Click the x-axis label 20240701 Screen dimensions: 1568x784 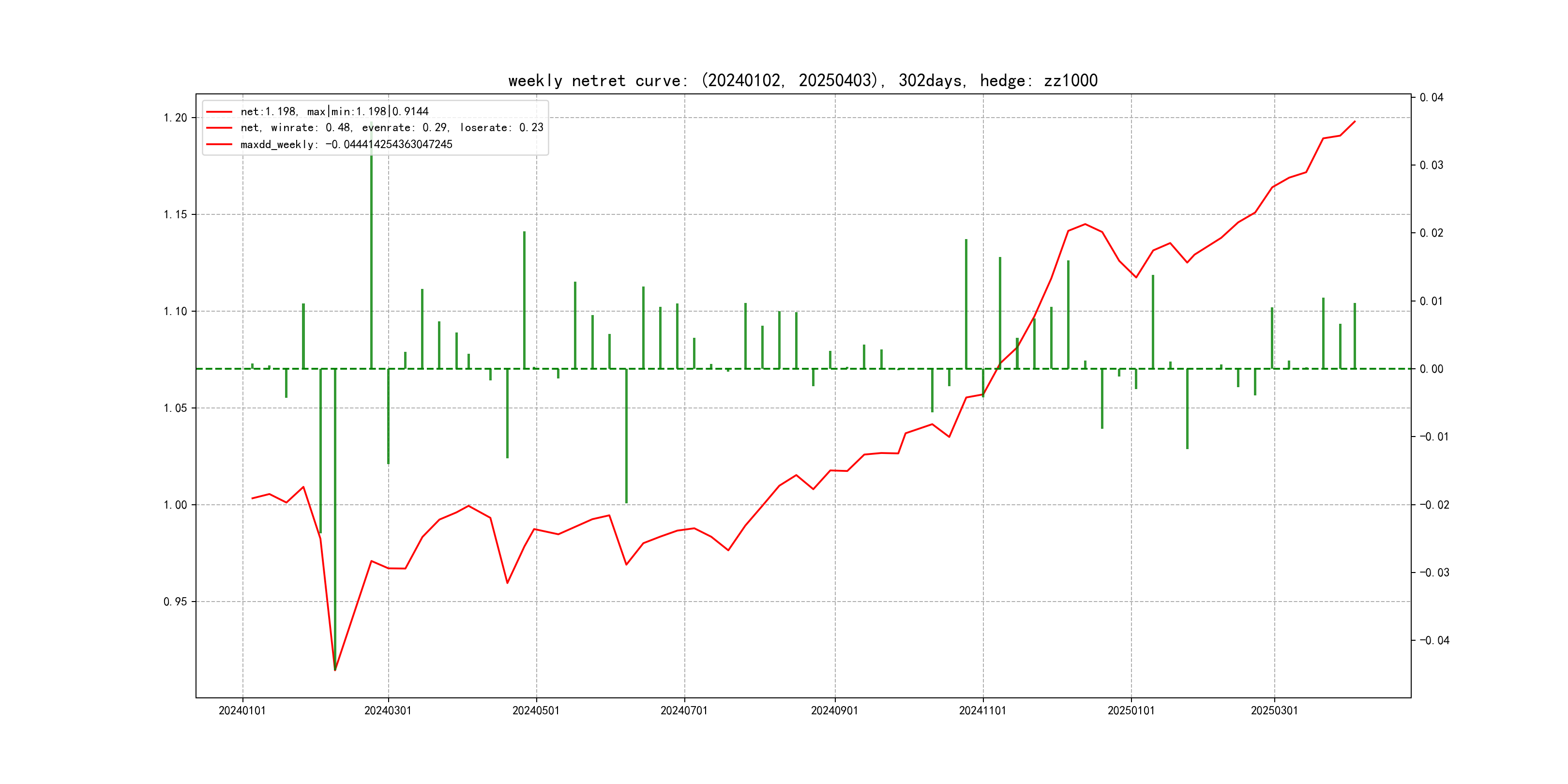pos(684,711)
